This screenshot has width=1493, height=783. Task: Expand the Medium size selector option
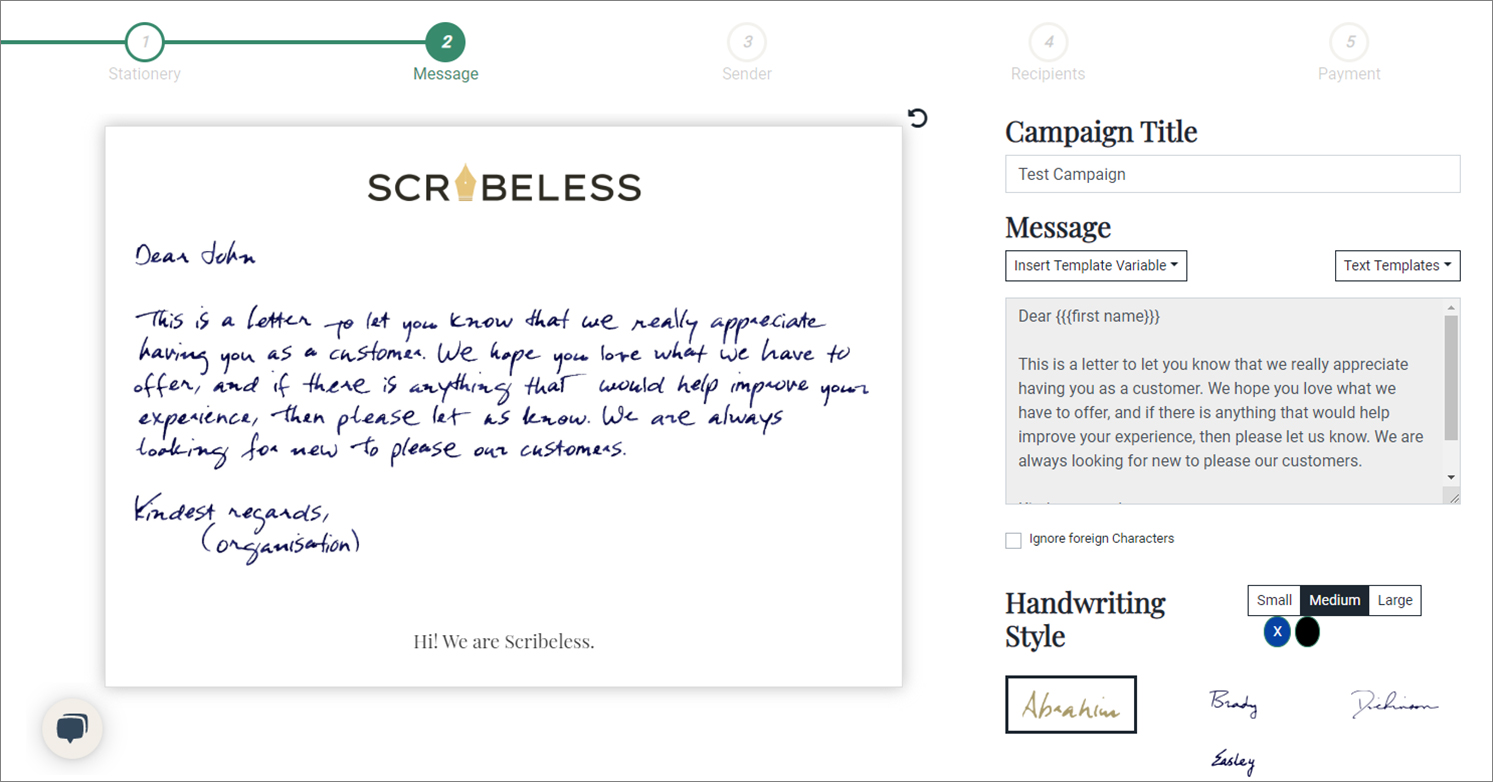point(1334,600)
